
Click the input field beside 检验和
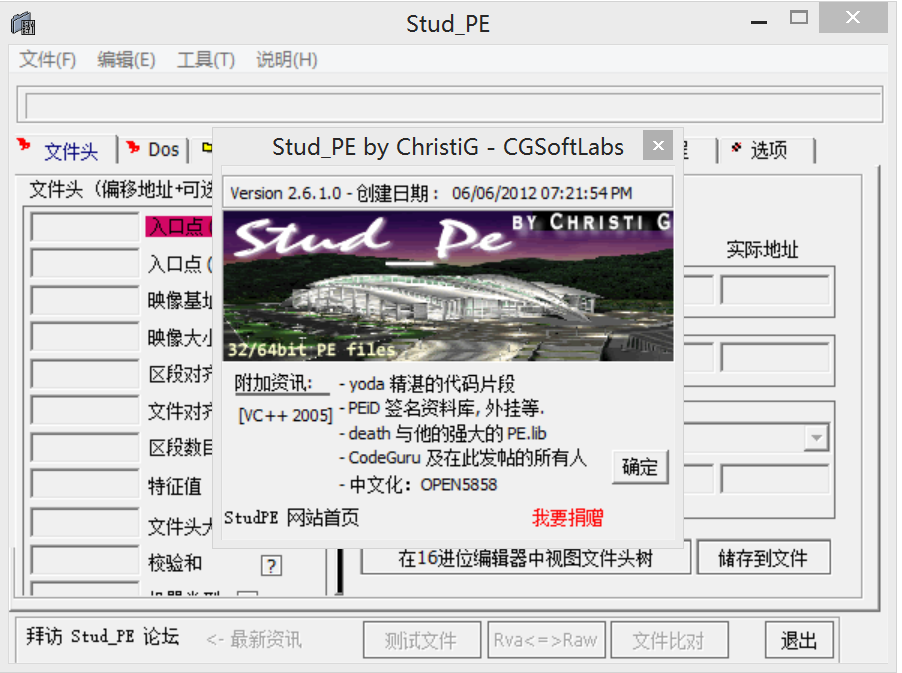pyautogui.click(x=85, y=561)
